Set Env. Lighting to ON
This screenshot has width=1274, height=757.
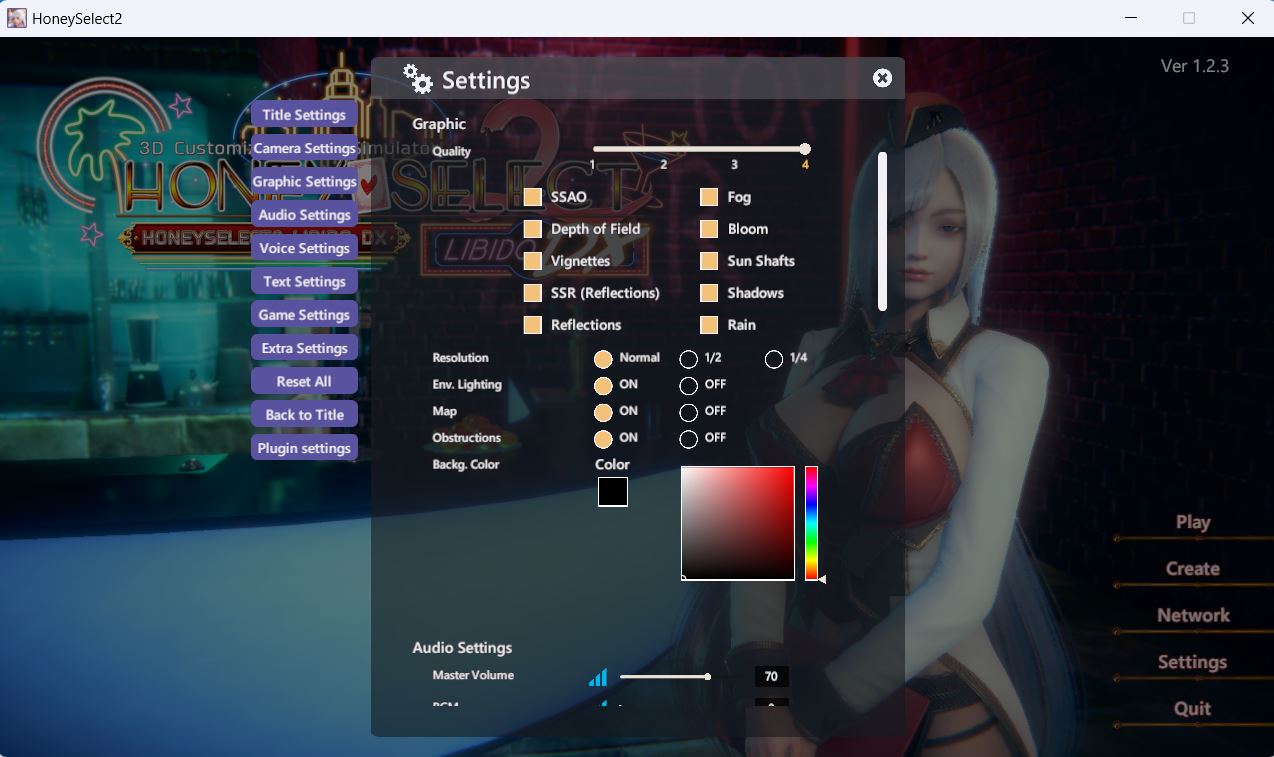(603, 386)
